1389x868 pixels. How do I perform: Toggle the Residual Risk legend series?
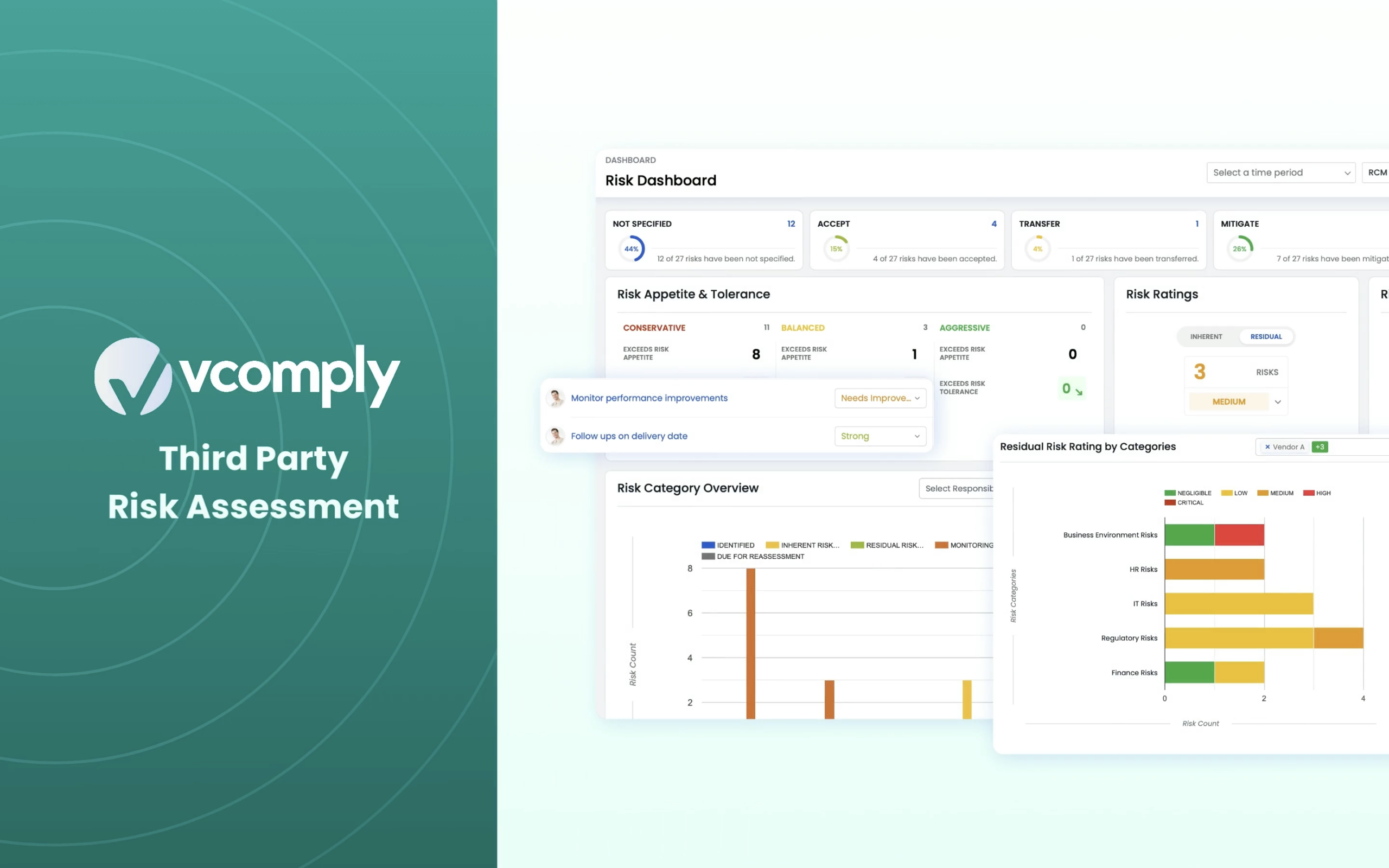click(887, 545)
